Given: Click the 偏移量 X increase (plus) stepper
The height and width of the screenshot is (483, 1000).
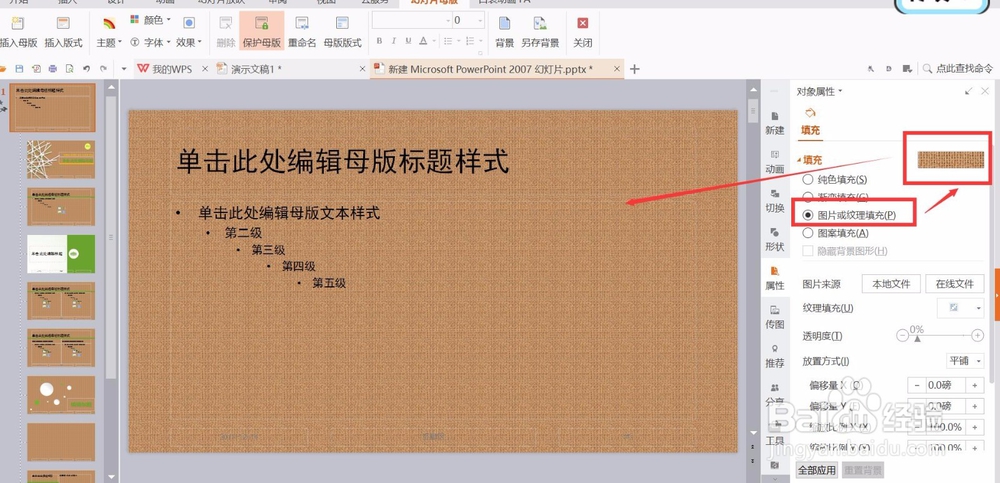Looking at the screenshot, I should click(974, 385).
